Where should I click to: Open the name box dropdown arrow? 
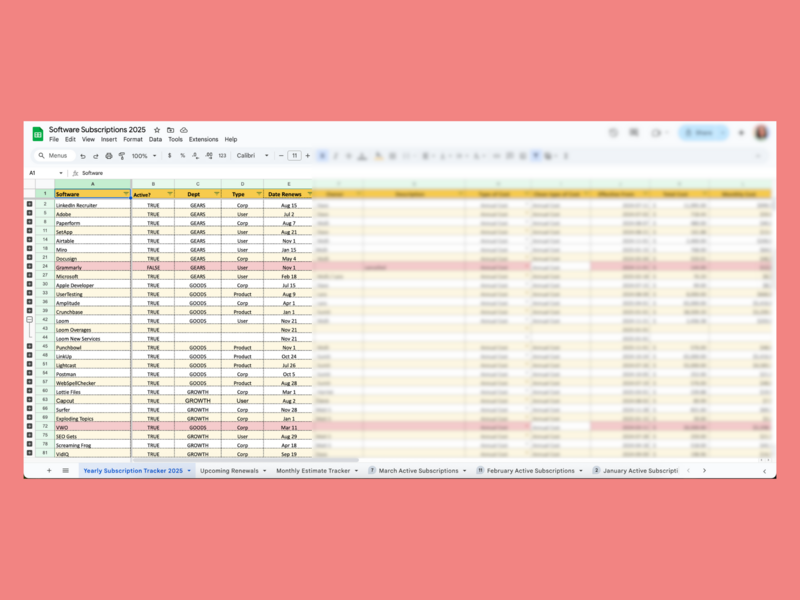(61, 173)
